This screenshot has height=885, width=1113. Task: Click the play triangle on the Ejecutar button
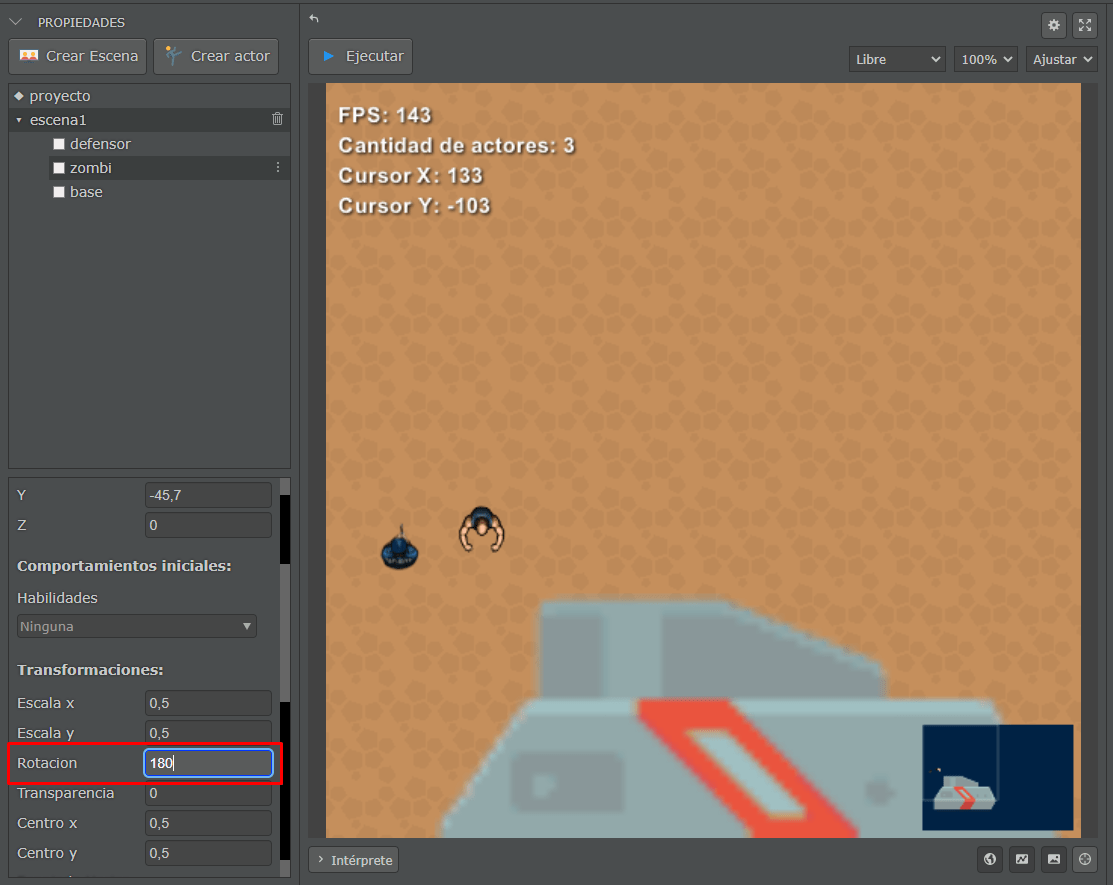[328, 56]
